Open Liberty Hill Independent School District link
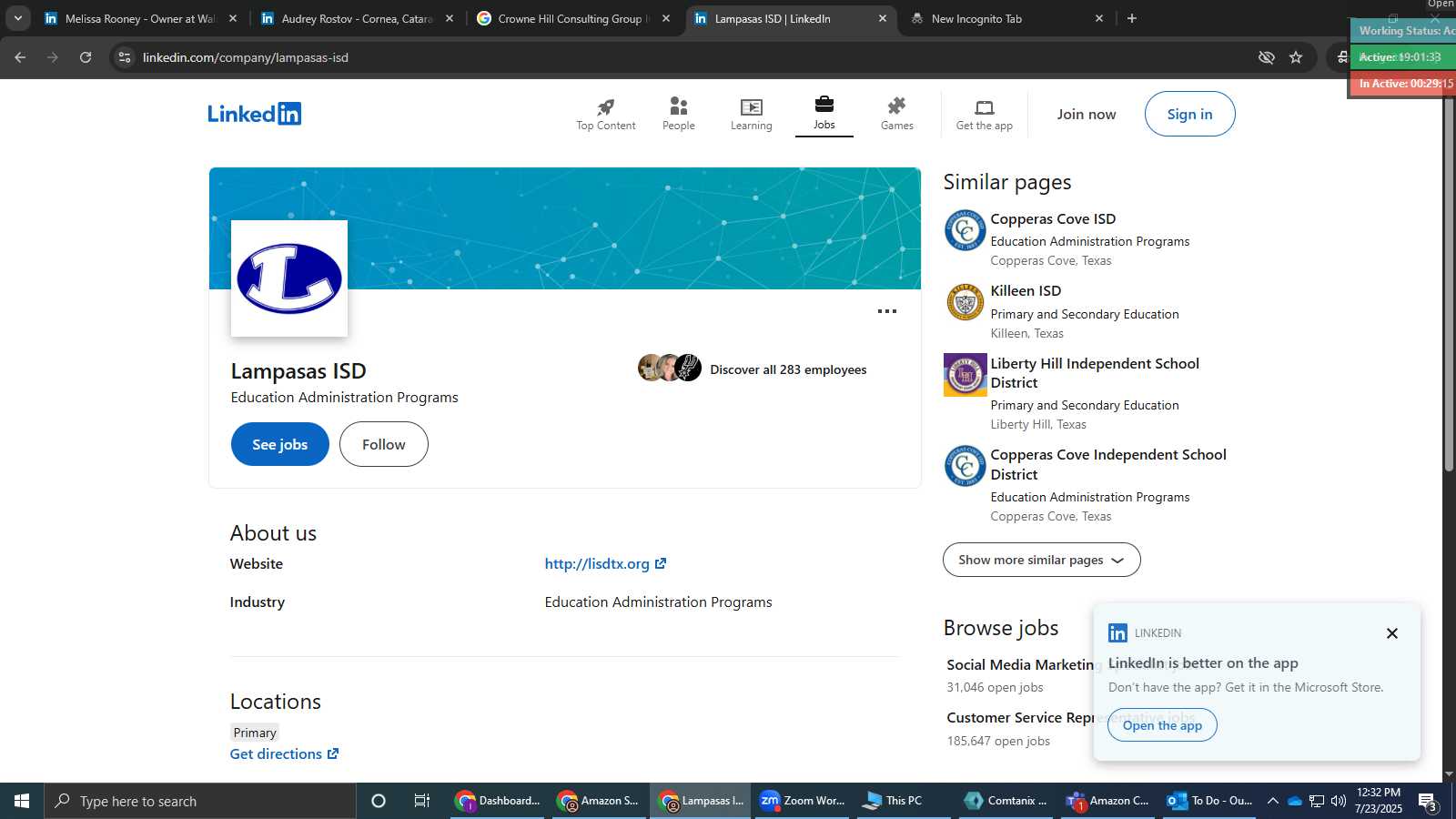This screenshot has width=1456, height=819. [1095, 373]
